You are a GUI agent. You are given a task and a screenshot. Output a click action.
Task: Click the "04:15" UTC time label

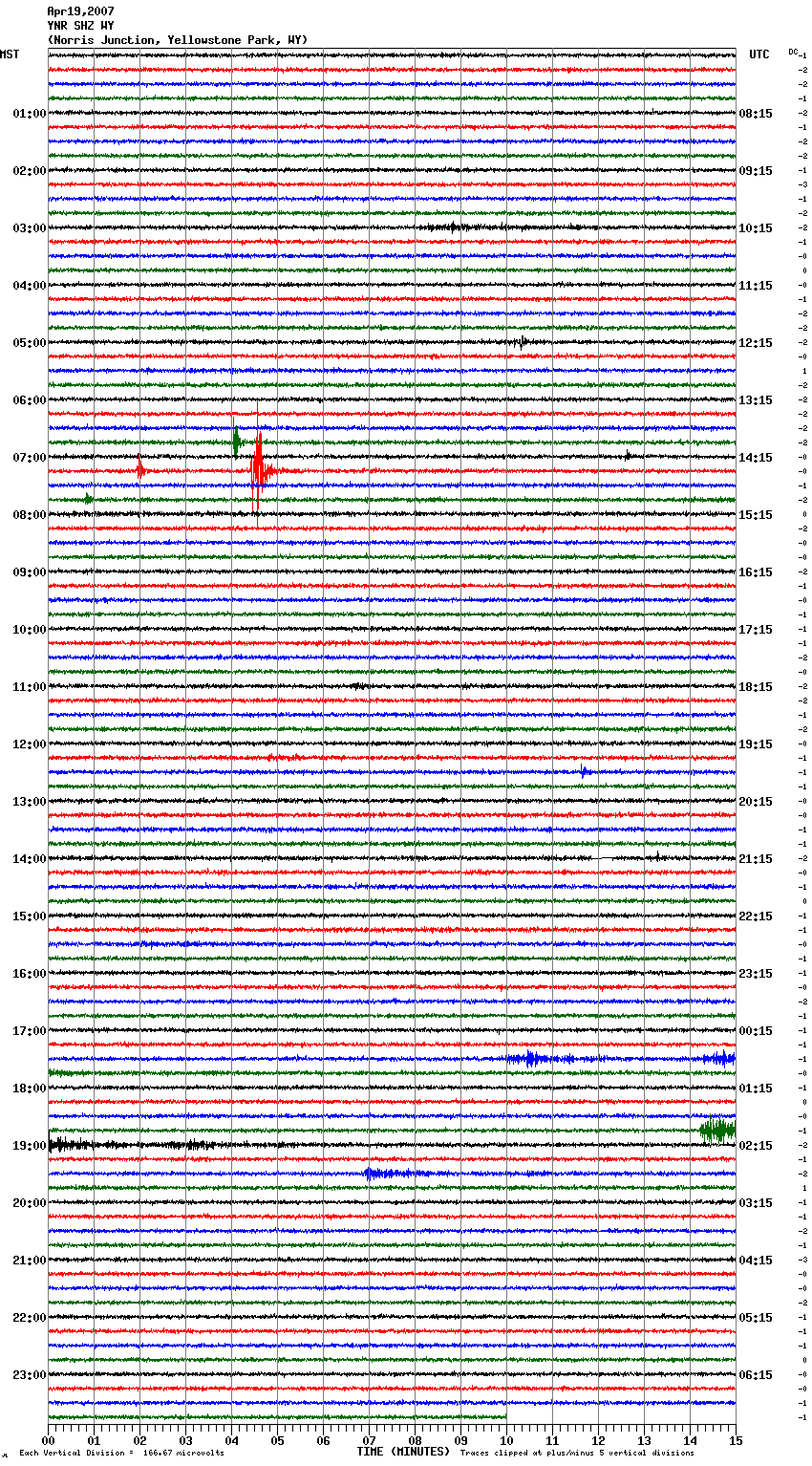tap(756, 1261)
